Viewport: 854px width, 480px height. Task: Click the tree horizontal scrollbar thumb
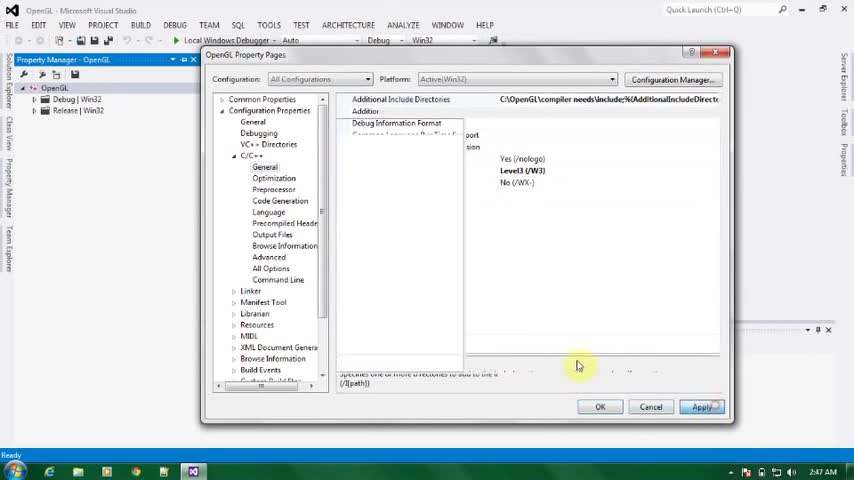pos(261,386)
